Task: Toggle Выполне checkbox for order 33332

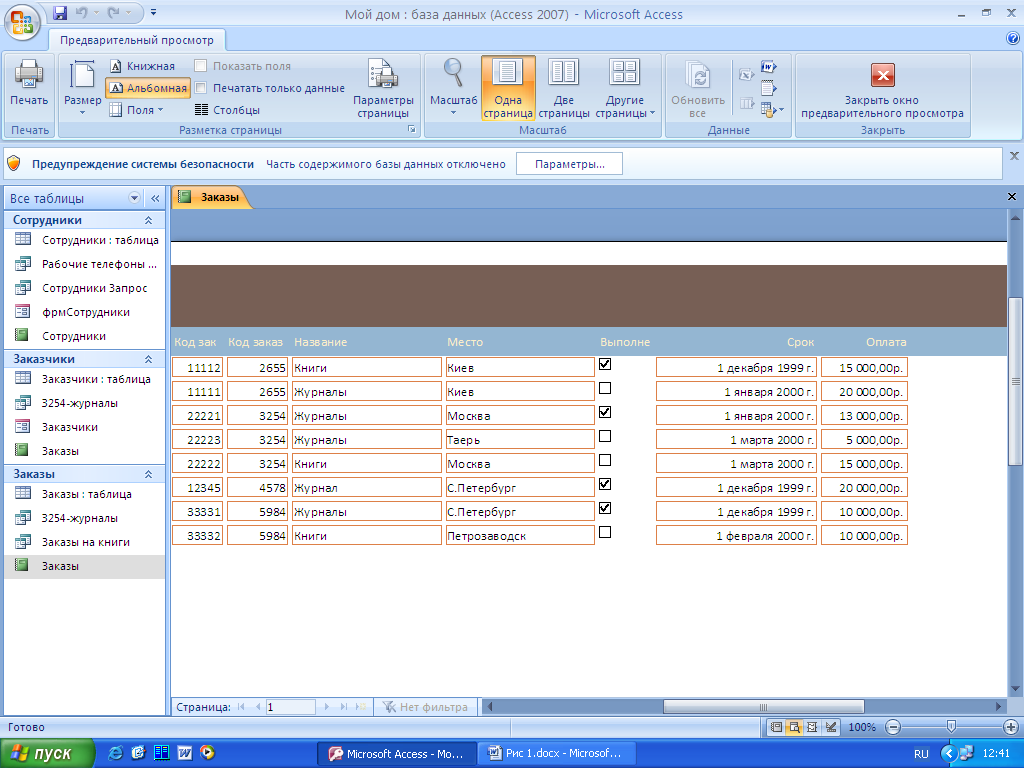Action: (605, 532)
